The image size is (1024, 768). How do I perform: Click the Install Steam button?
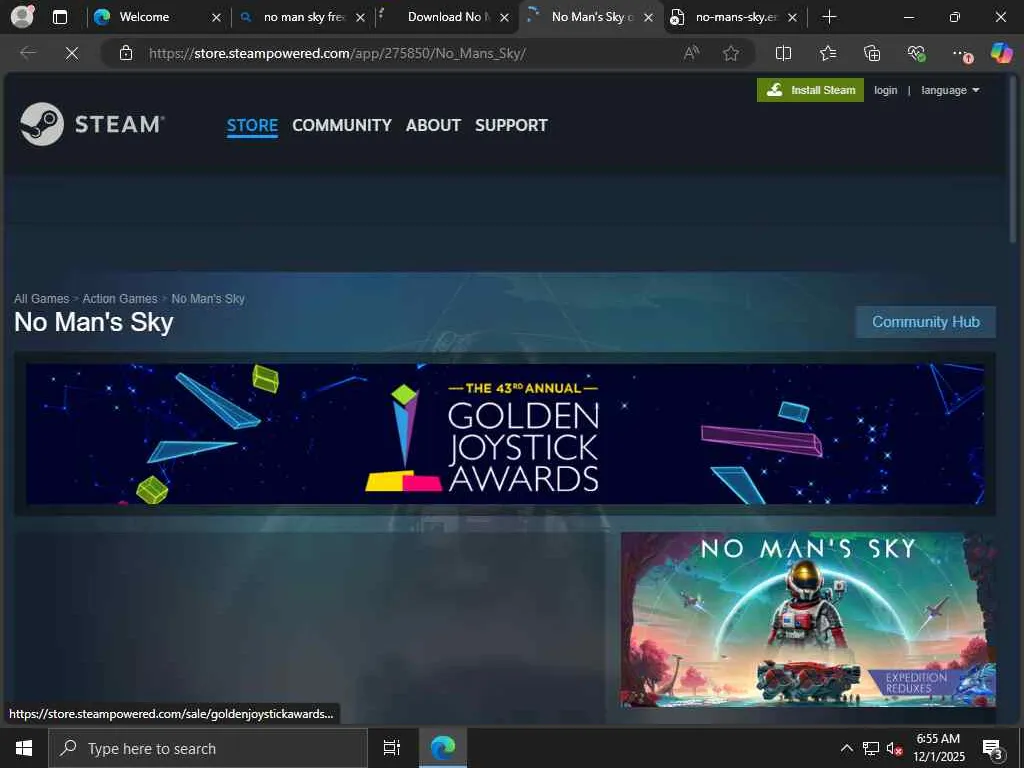click(x=810, y=90)
